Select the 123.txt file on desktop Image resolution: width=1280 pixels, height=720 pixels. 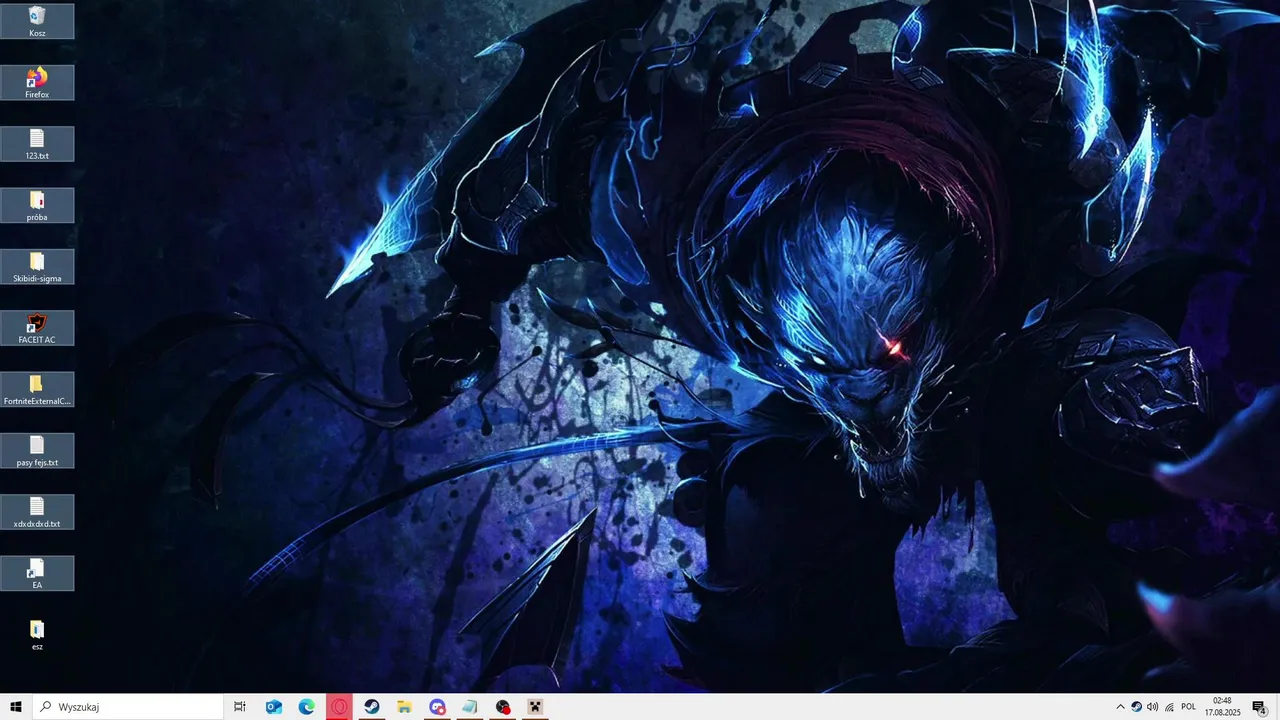click(x=37, y=144)
